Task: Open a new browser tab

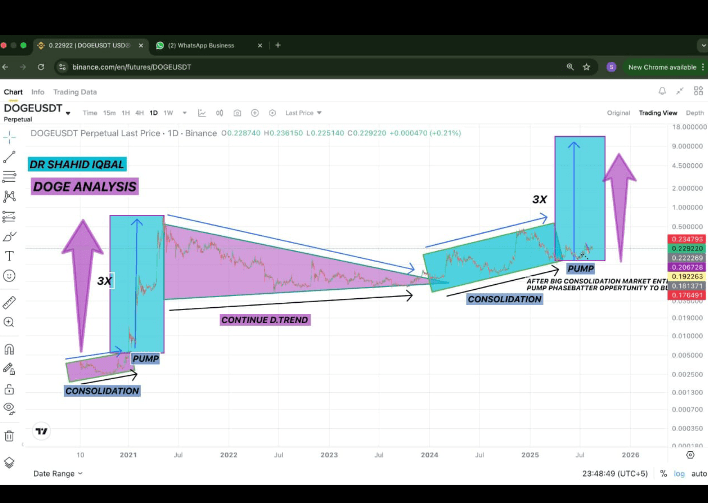Action: point(278,45)
